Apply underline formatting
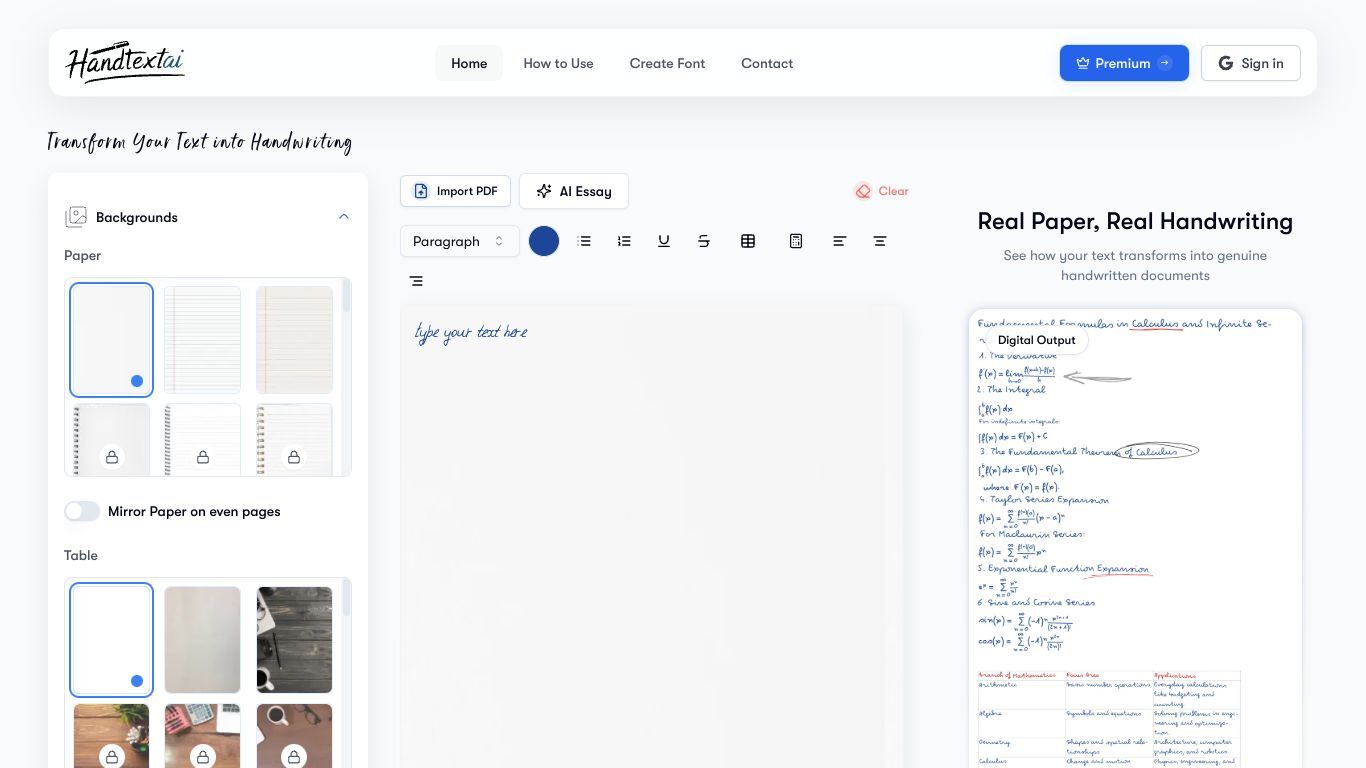Image resolution: width=1366 pixels, height=768 pixels. coord(664,241)
